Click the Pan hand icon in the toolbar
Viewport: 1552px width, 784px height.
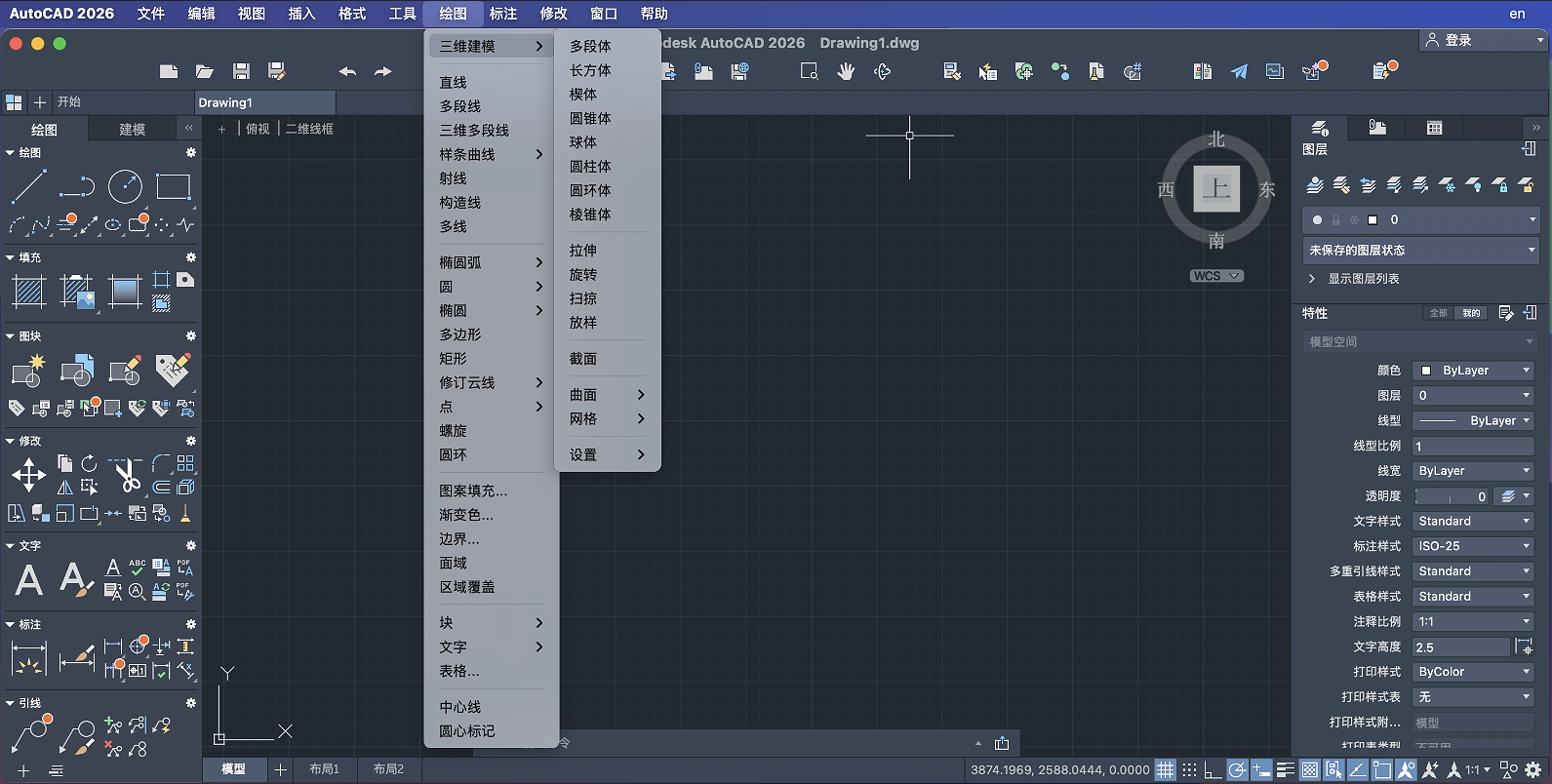tap(846, 71)
